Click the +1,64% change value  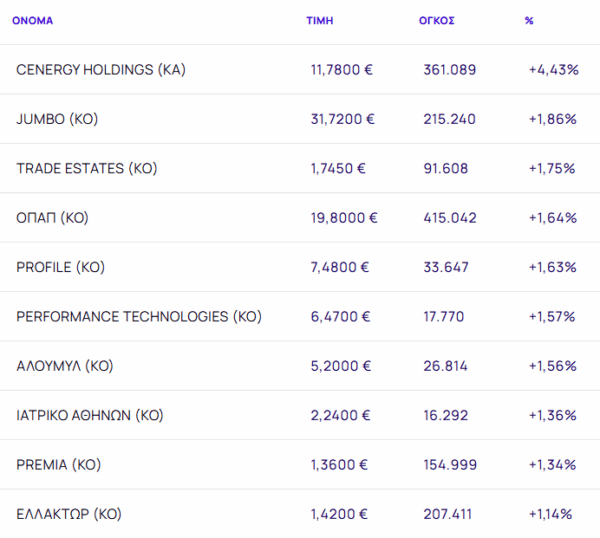click(553, 218)
